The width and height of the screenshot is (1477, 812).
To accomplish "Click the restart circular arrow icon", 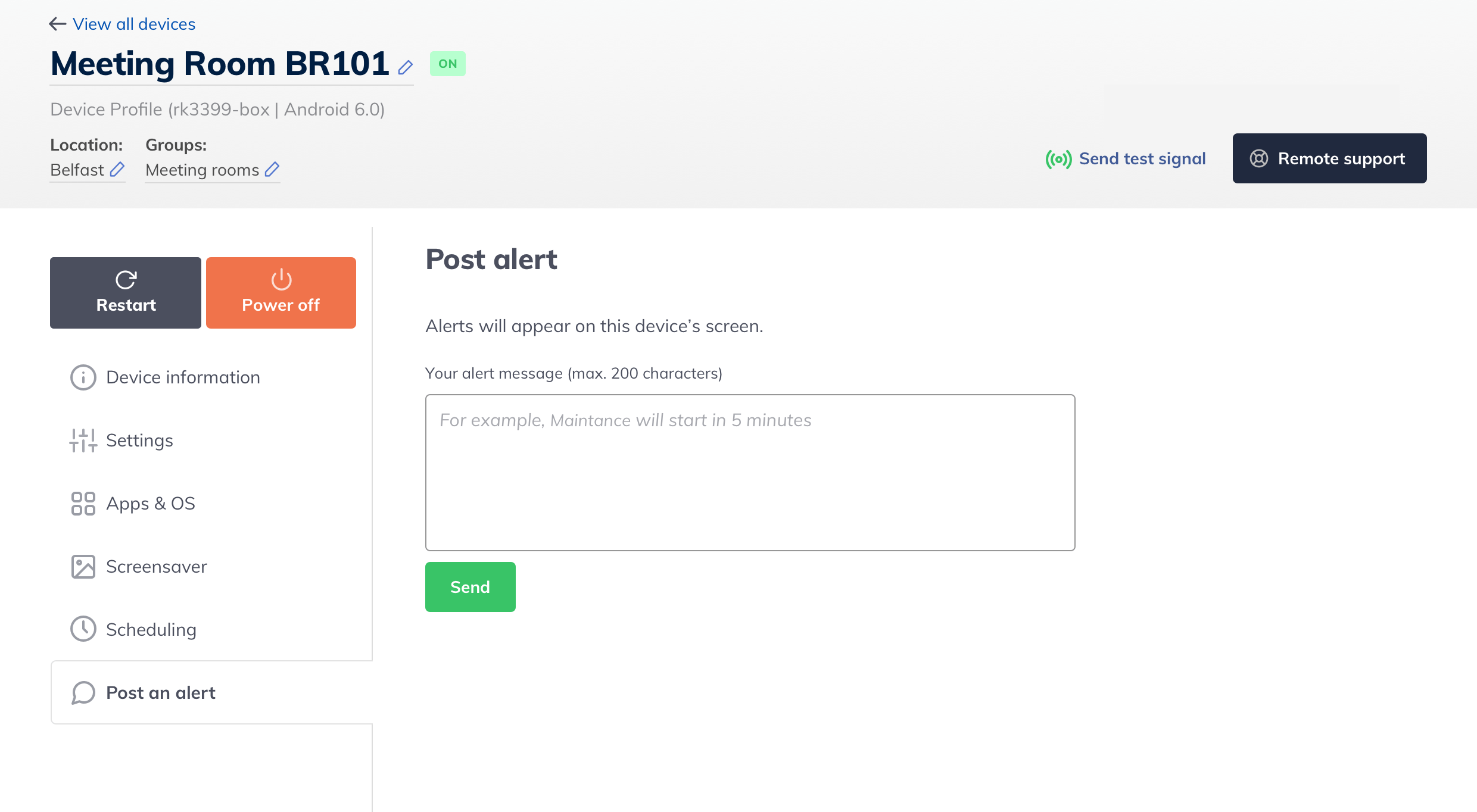I will click(x=126, y=280).
